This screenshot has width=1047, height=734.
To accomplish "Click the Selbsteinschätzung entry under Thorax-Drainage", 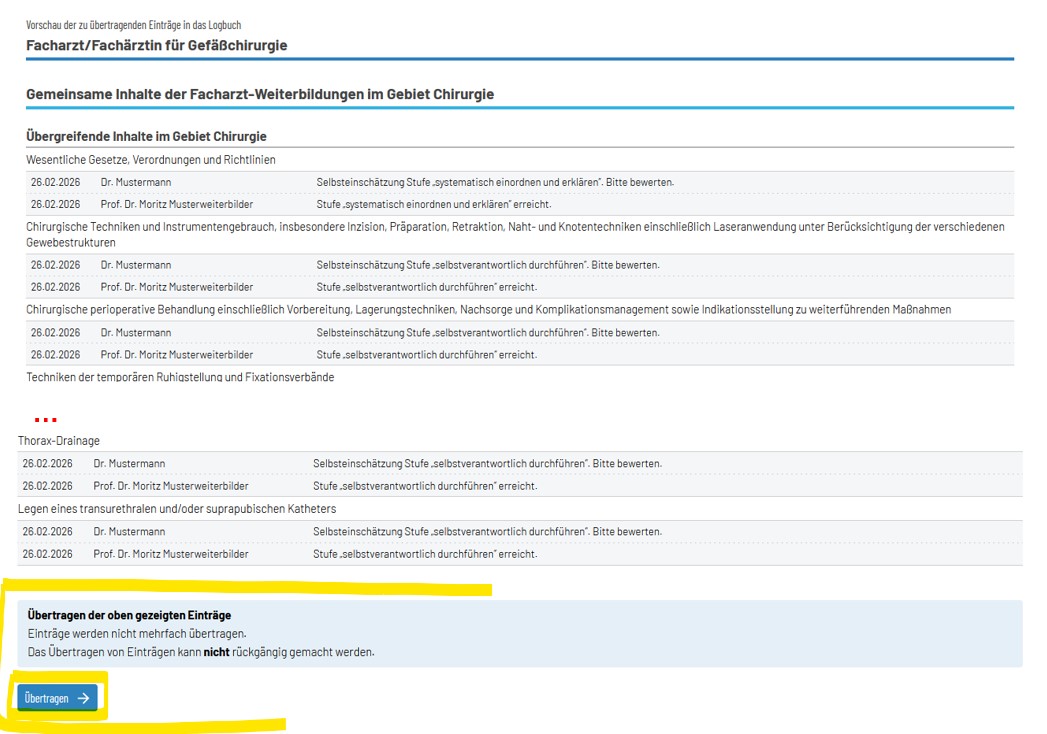I will (x=487, y=464).
